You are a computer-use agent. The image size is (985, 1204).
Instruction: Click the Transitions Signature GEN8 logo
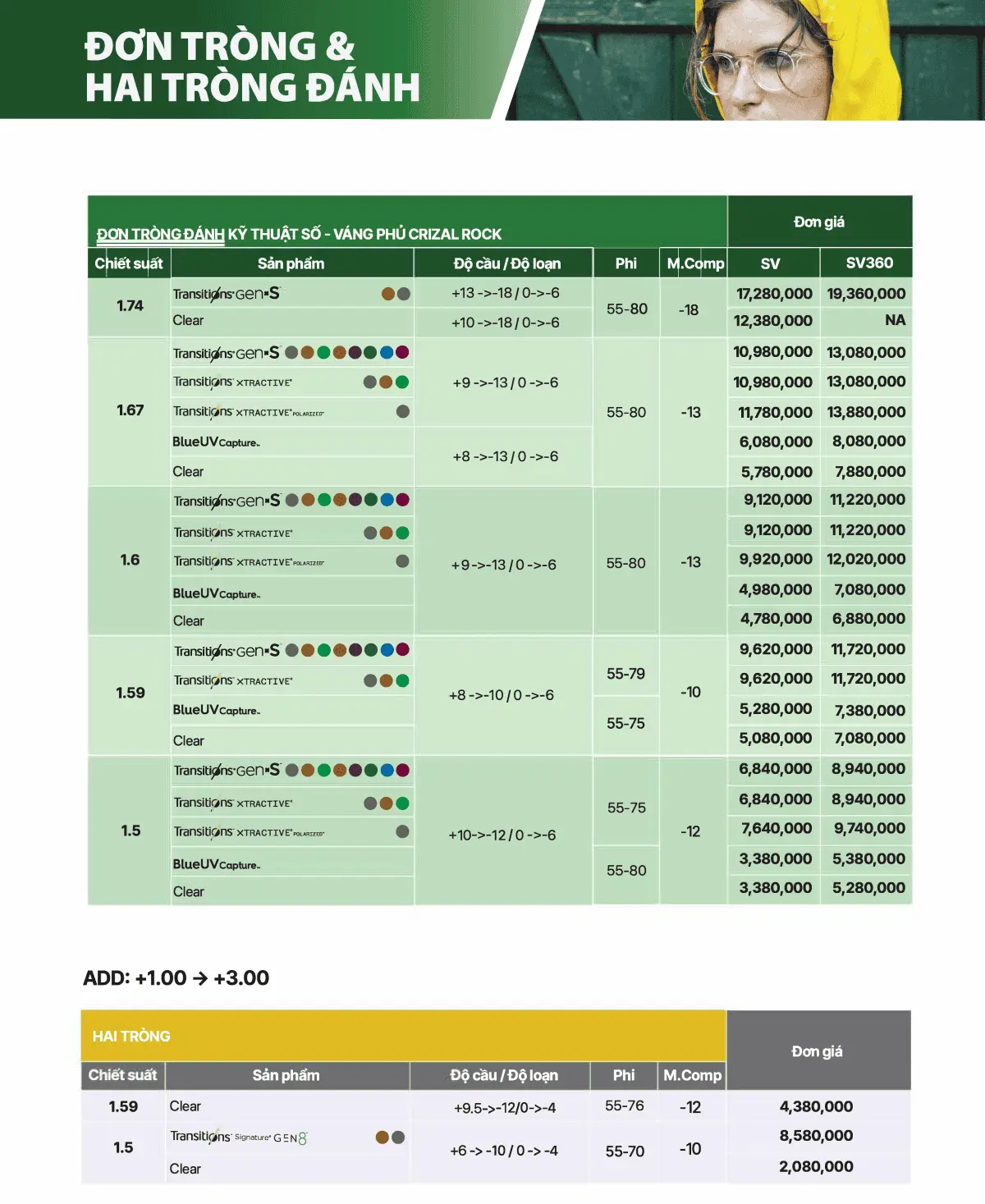point(239,1138)
